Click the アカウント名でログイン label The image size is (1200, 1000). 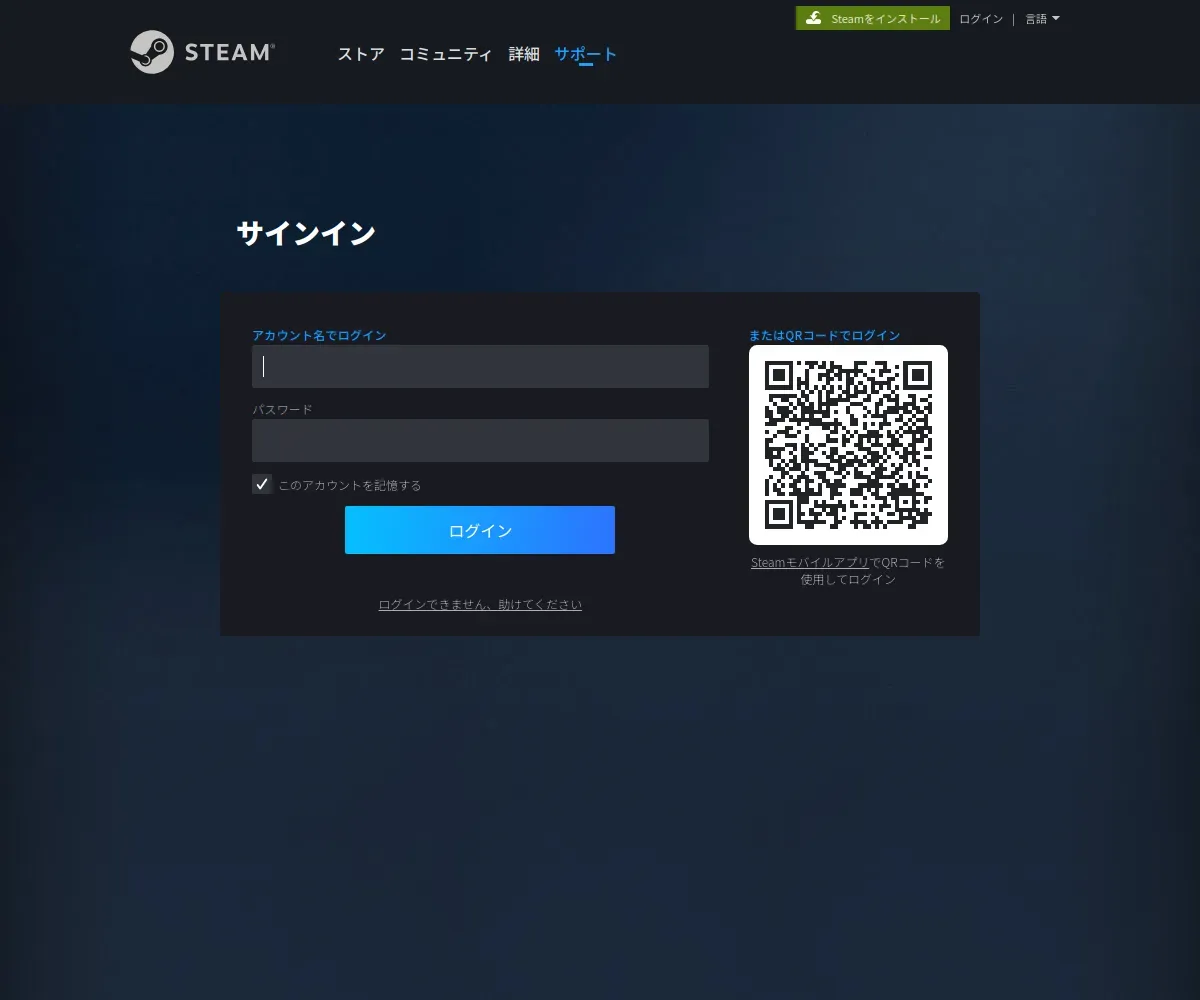[x=319, y=335]
